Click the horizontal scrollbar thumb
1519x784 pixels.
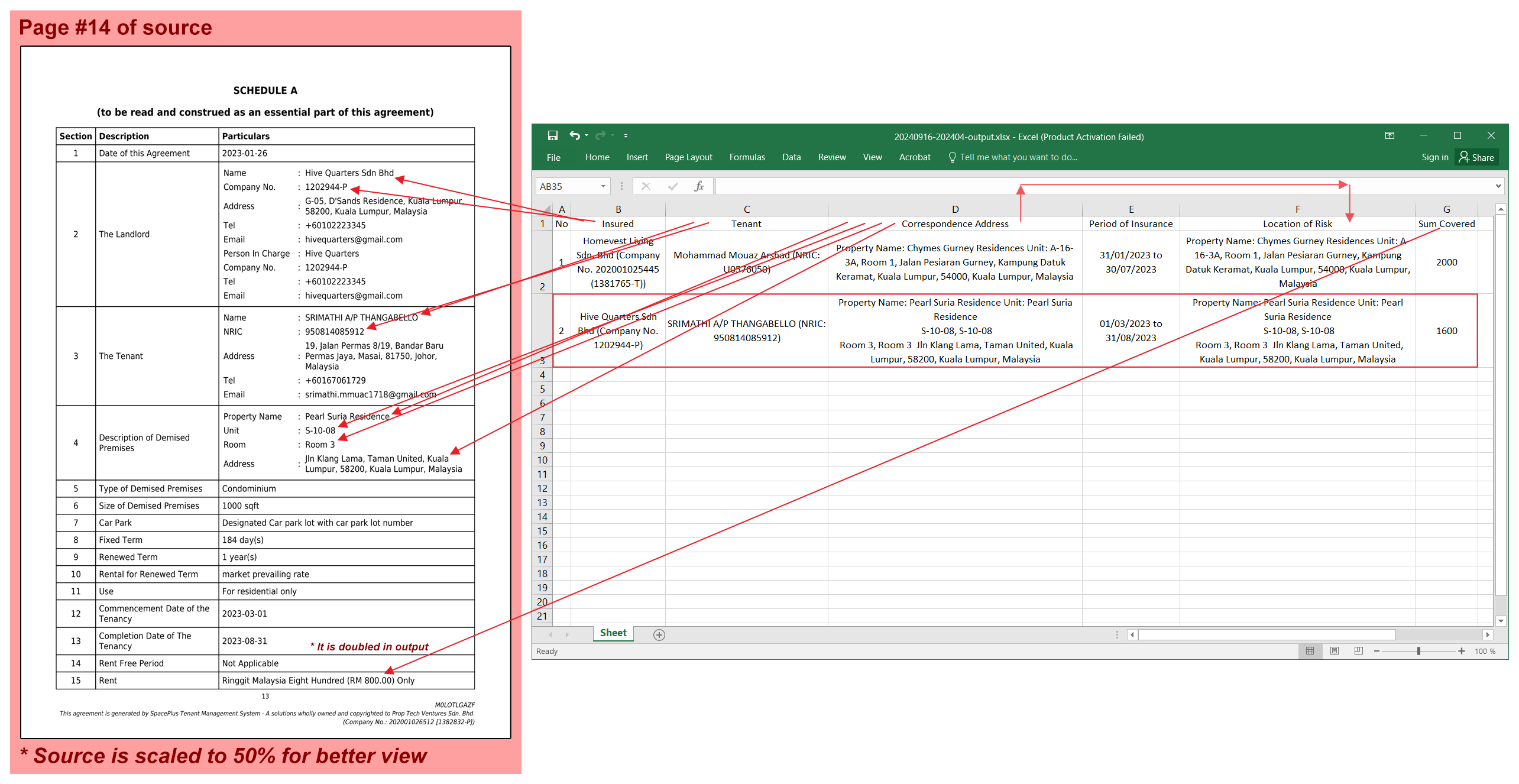pos(1267,634)
